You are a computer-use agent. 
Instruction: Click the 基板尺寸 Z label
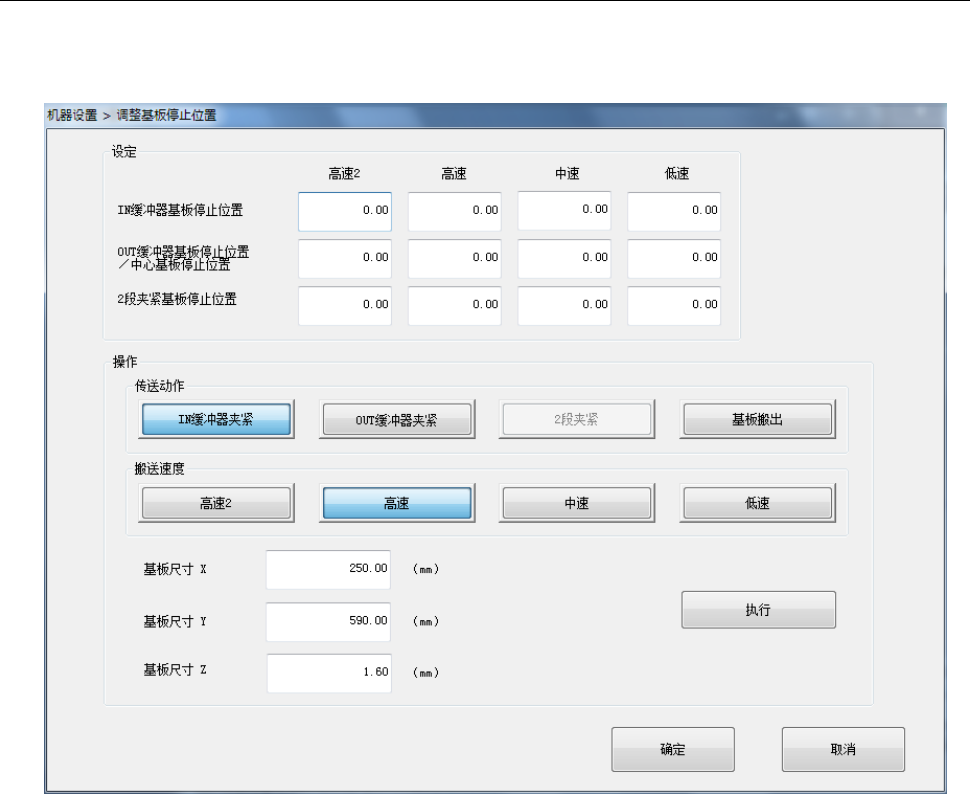[x=175, y=670]
